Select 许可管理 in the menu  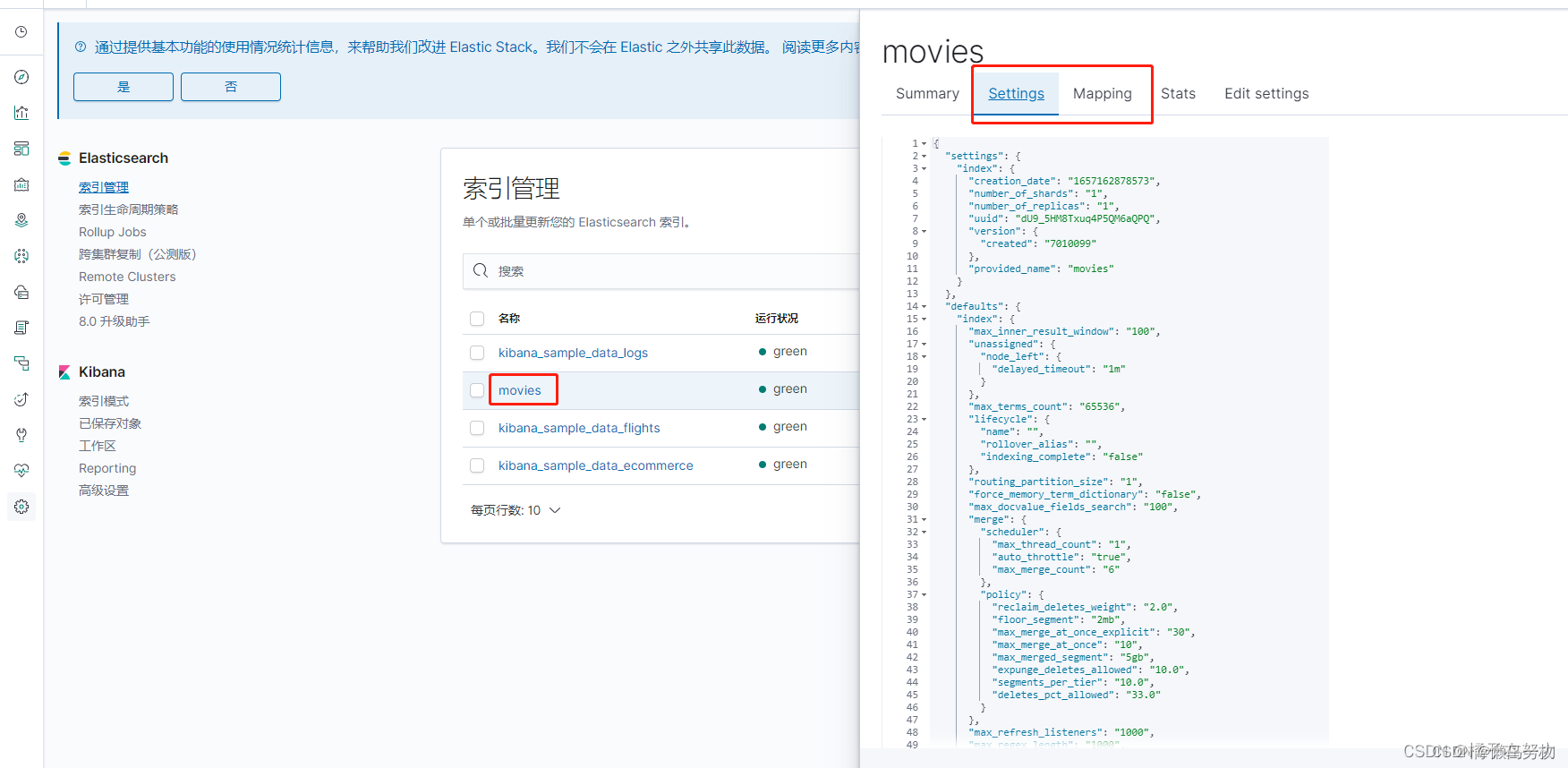pyautogui.click(x=104, y=299)
